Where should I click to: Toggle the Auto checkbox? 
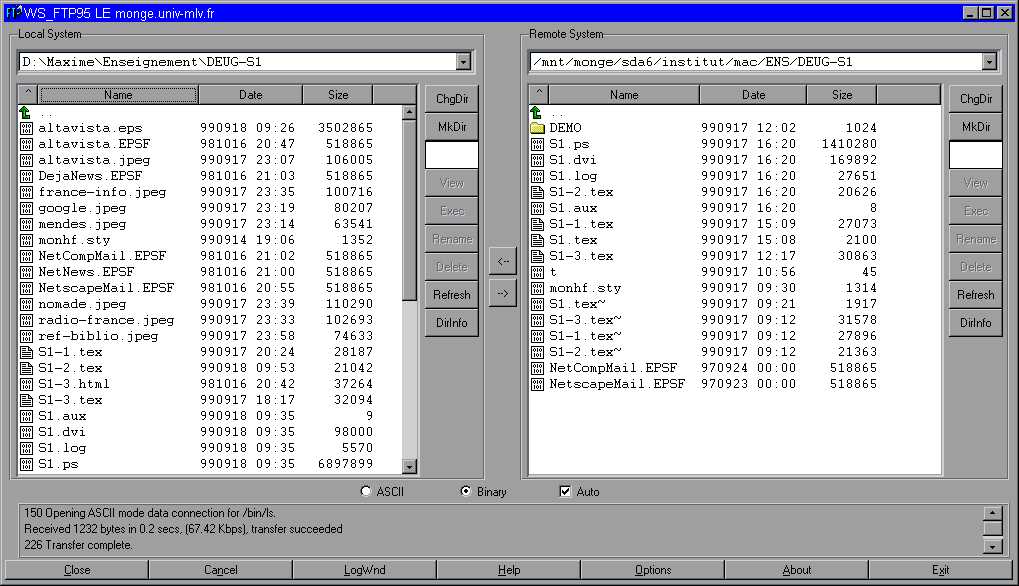point(565,492)
